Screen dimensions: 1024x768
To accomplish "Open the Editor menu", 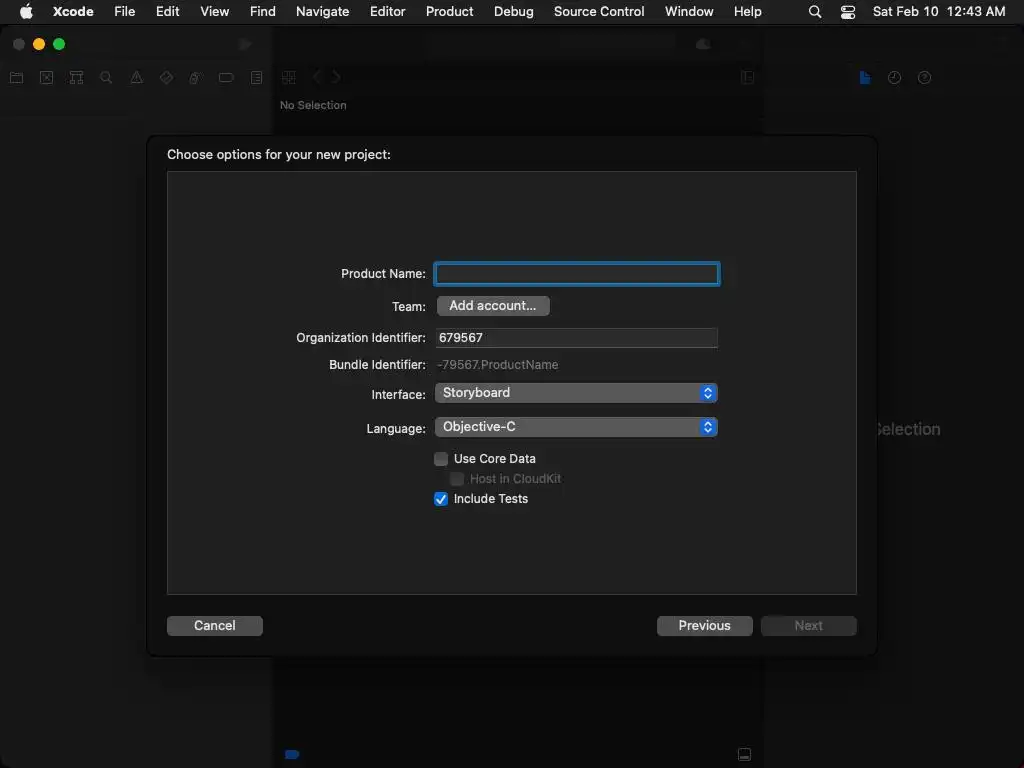I will [387, 12].
